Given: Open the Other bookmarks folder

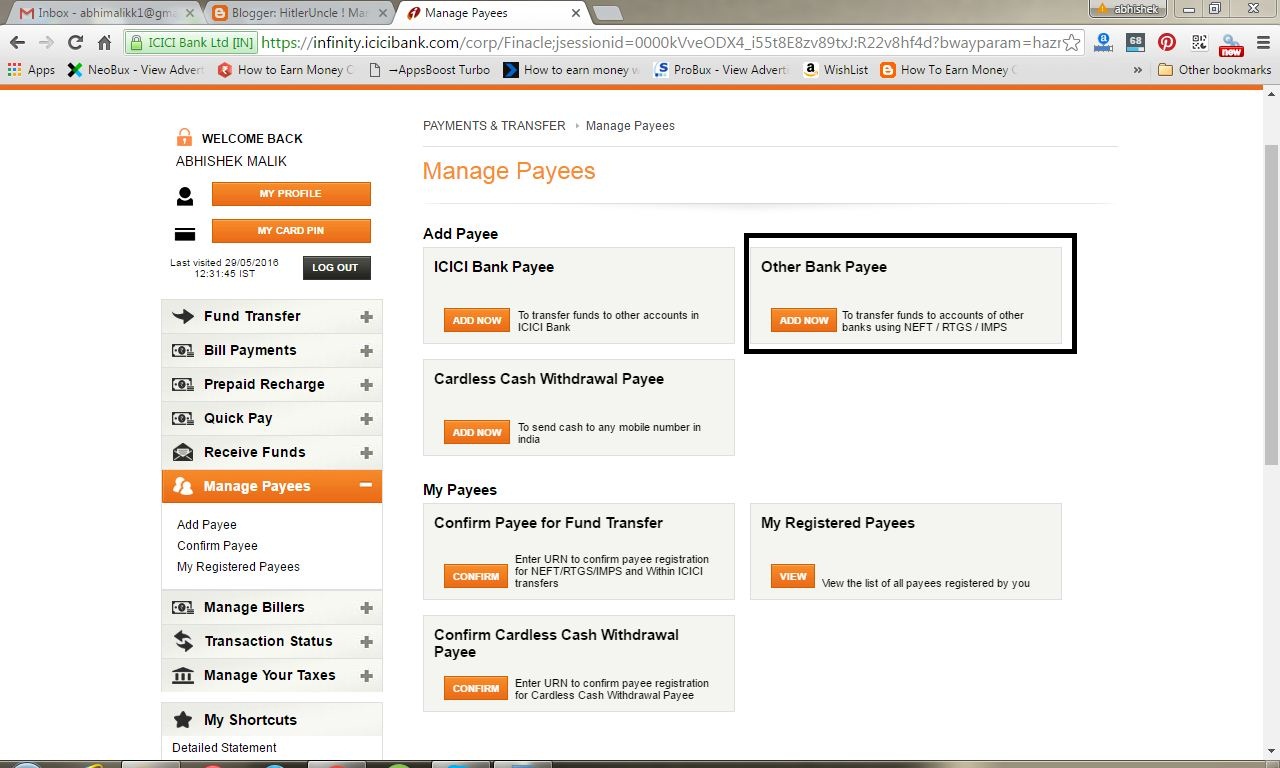Looking at the screenshot, I should point(1214,70).
